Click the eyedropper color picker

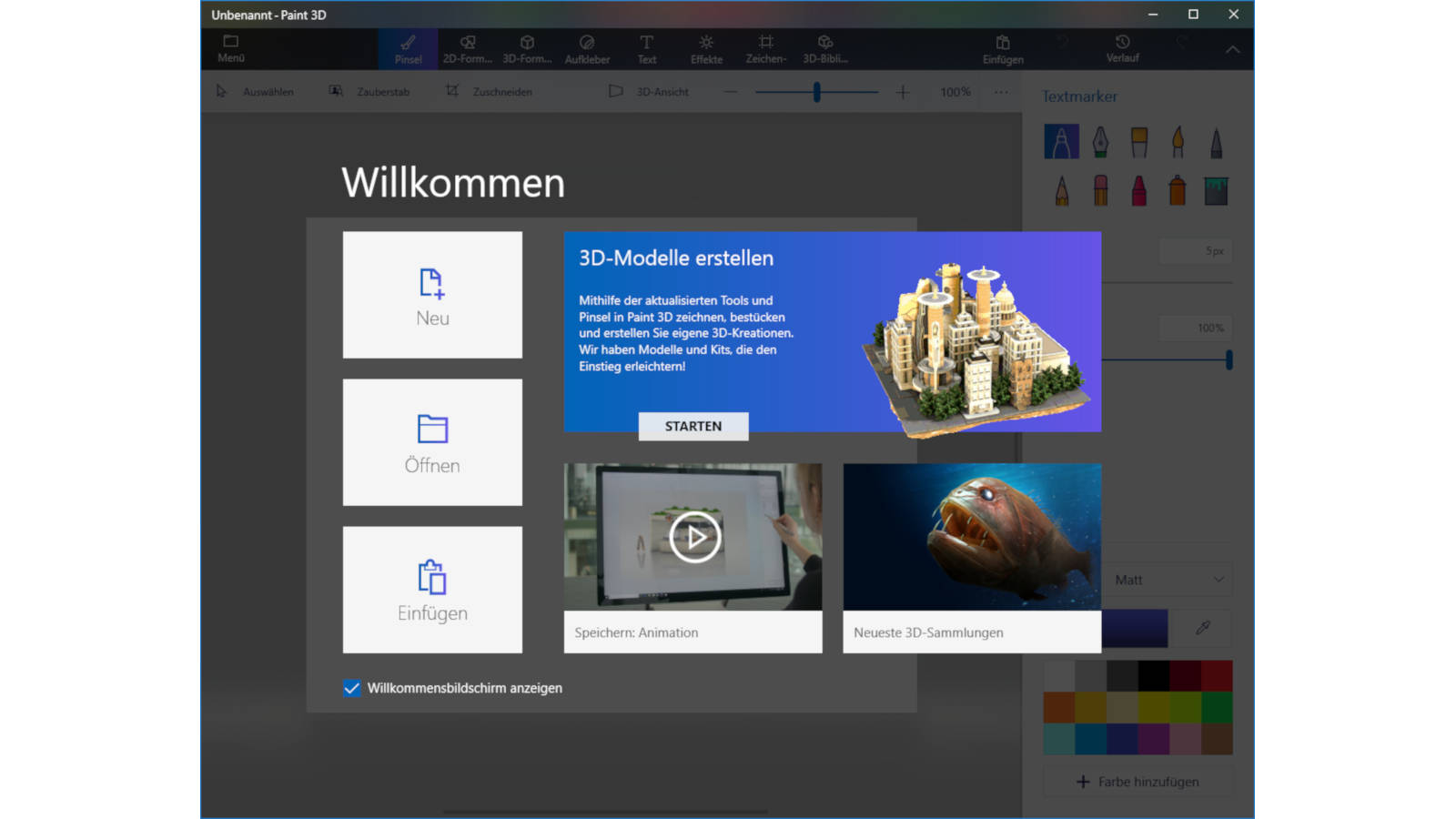pyautogui.click(x=1202, y=628)
